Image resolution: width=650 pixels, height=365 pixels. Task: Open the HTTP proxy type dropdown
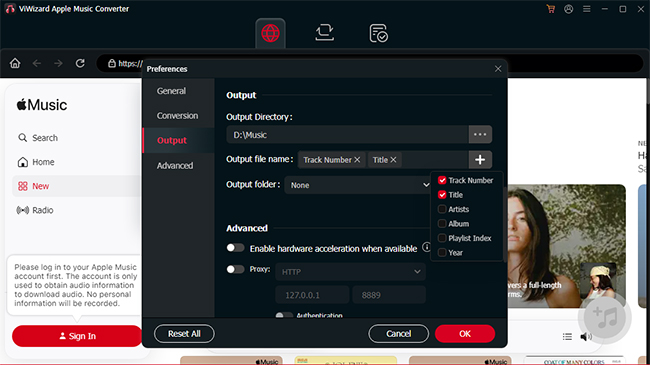click(x=351, y=272)
